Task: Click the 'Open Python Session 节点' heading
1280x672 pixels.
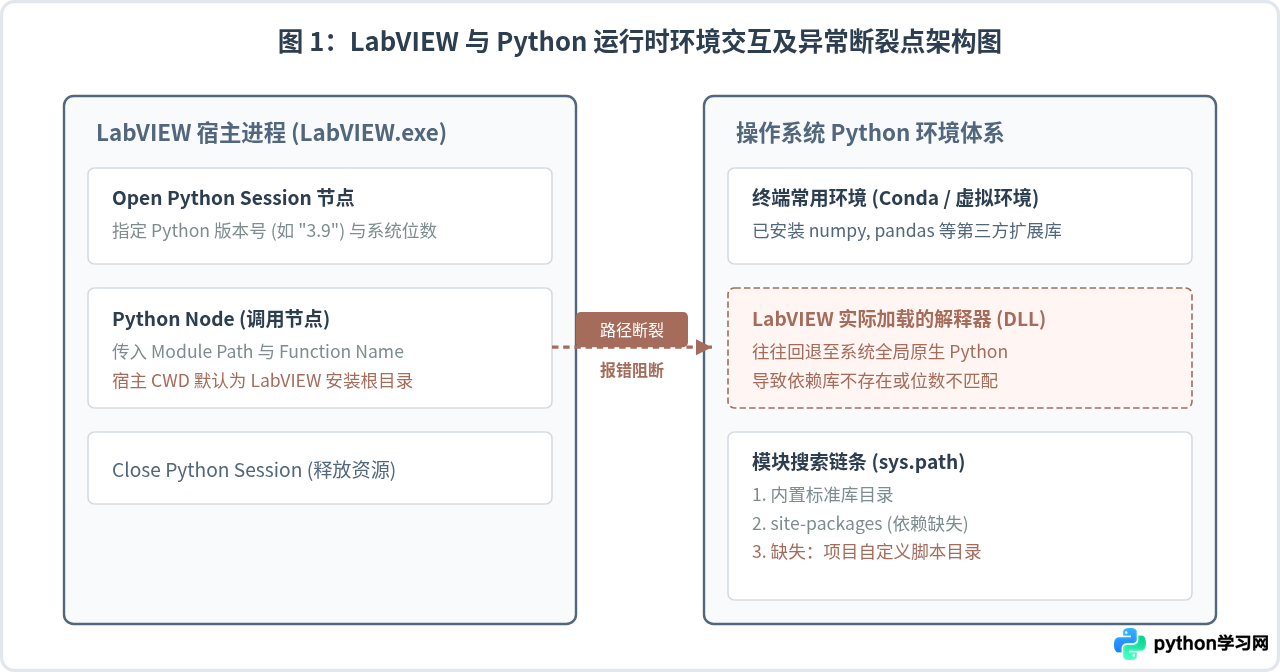Action: 233,198
